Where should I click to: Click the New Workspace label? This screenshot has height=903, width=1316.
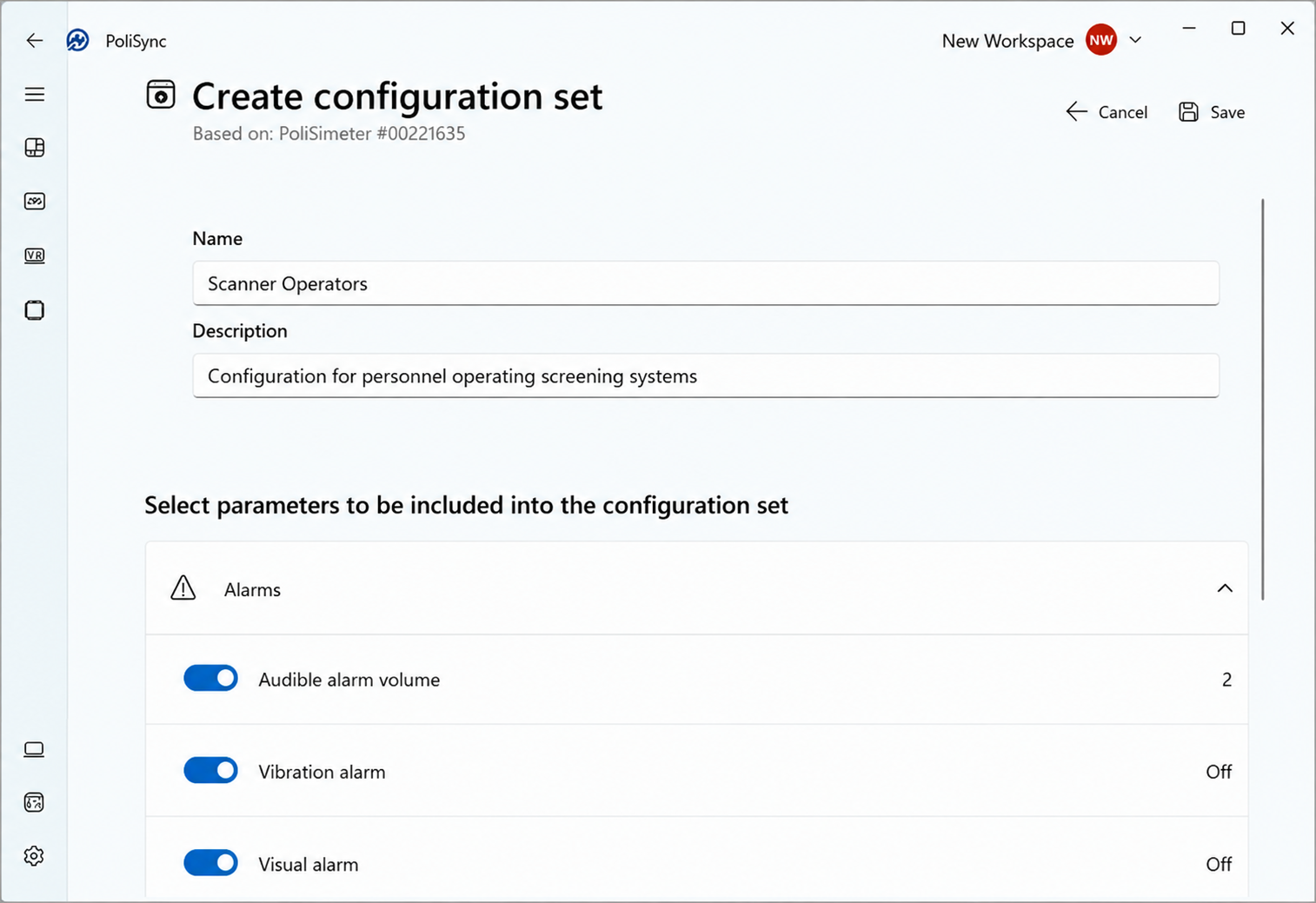1007,41
